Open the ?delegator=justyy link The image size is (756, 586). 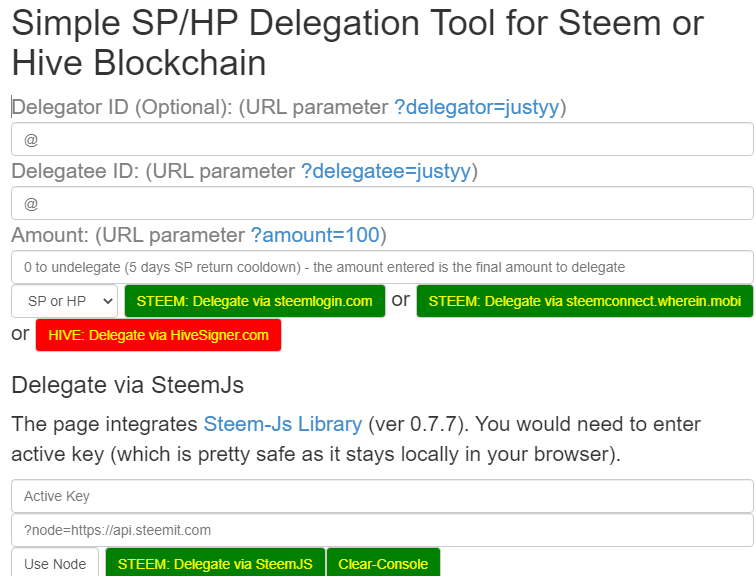477,107
